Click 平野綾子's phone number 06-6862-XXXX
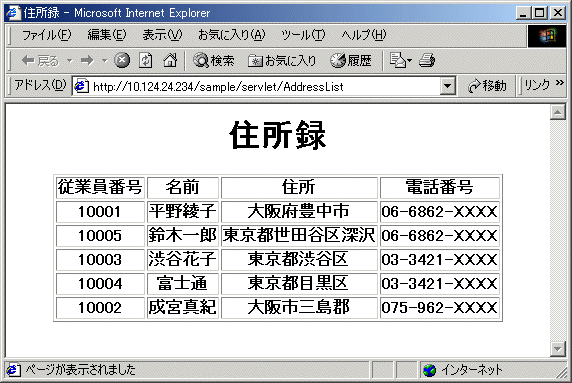This screenshot has width=572, height=383. [439, 212]
